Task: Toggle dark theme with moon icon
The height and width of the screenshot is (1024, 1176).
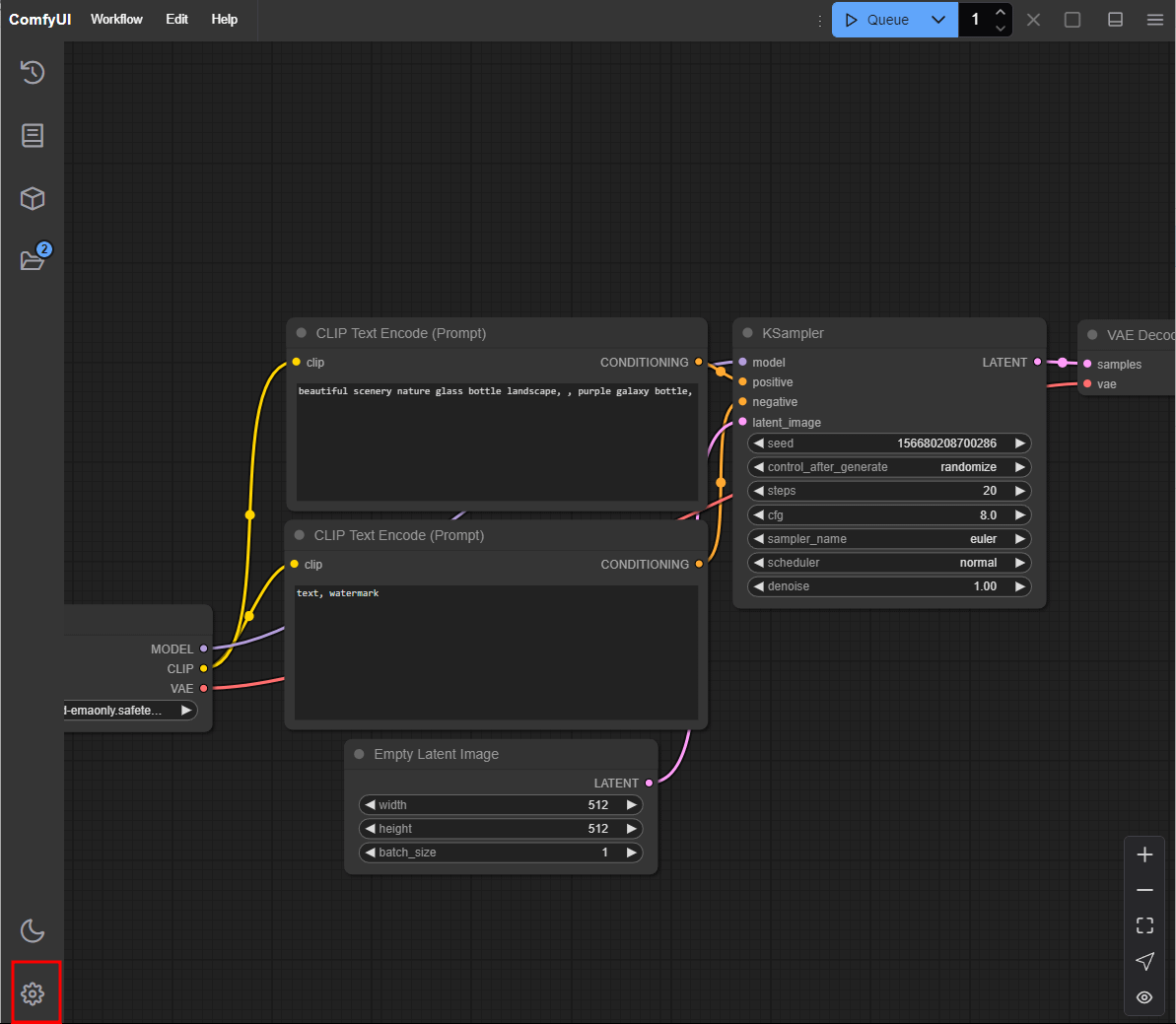Action: click(33, 931)
